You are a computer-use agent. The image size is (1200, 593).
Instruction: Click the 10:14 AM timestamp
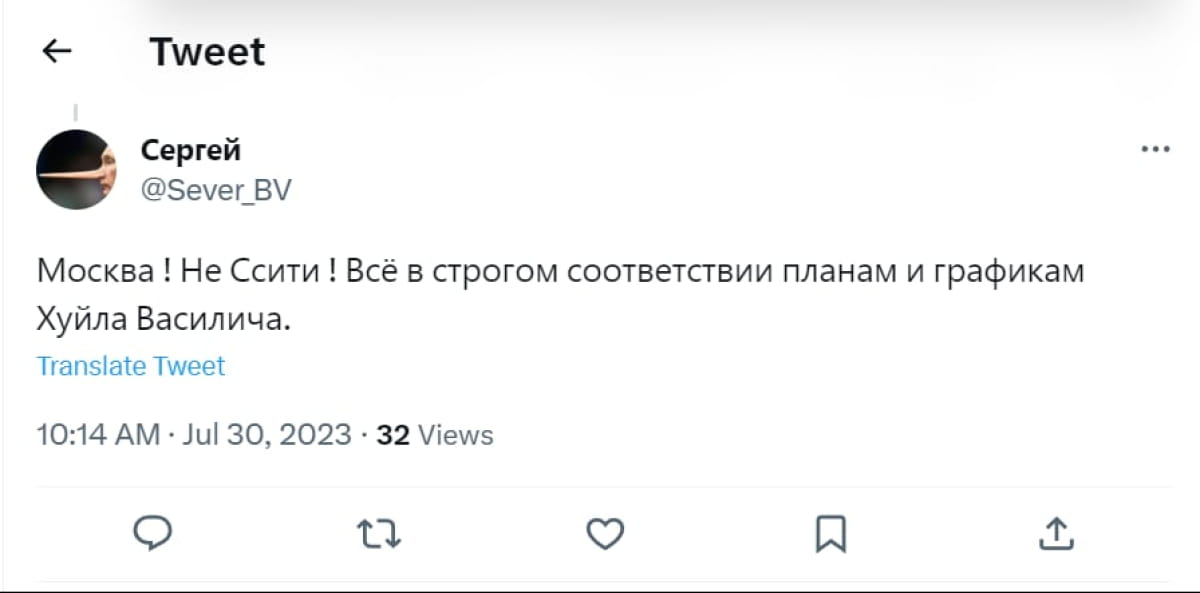(98, 435)
